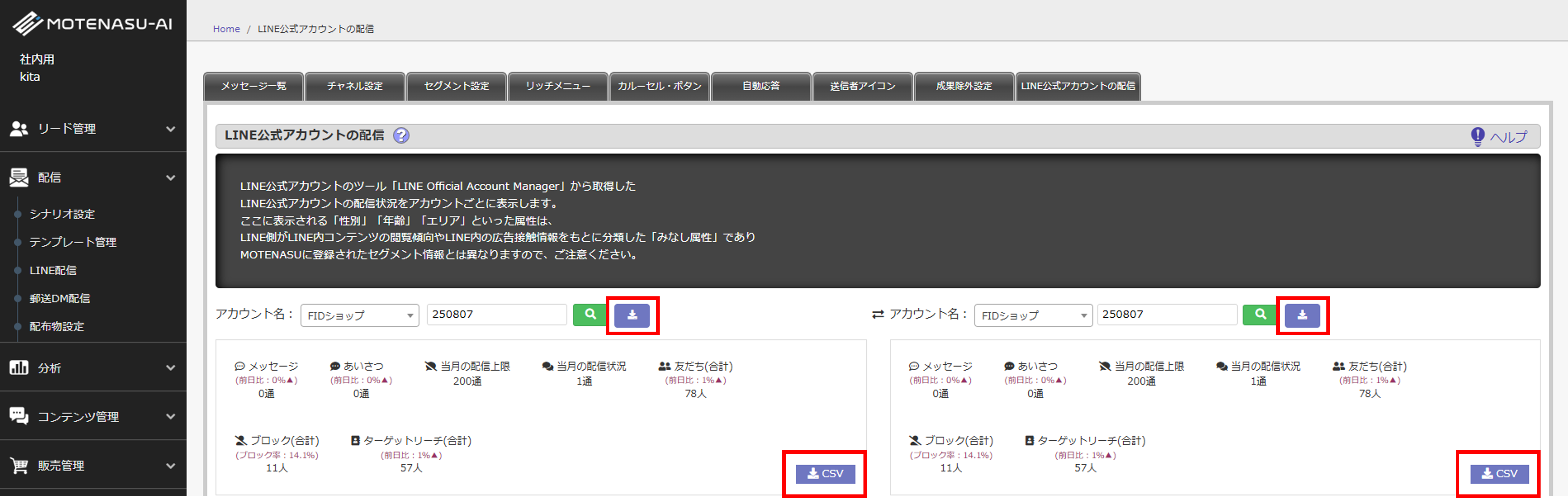Screen dimensions: 1568x498
Task: Download CSV in the left panel
Action: [x=825, y=474]
